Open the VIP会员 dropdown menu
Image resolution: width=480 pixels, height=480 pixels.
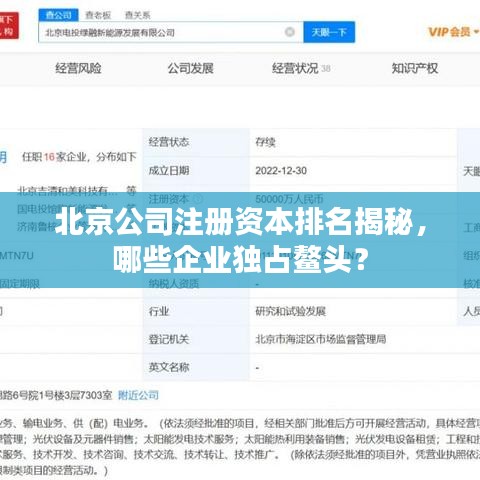coord(454,32)
